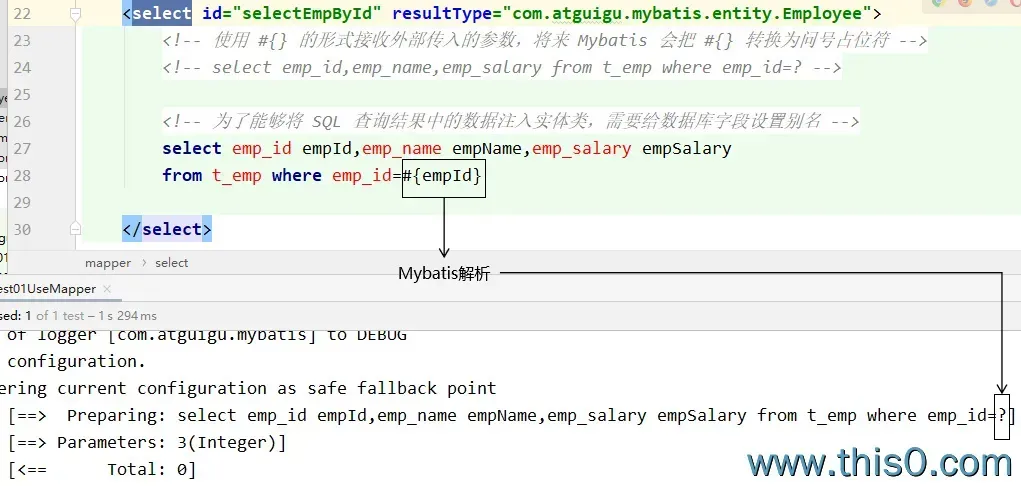Click the t_emp table name
This screenshot has height=486, width=1021.
[x=236, y=176]
